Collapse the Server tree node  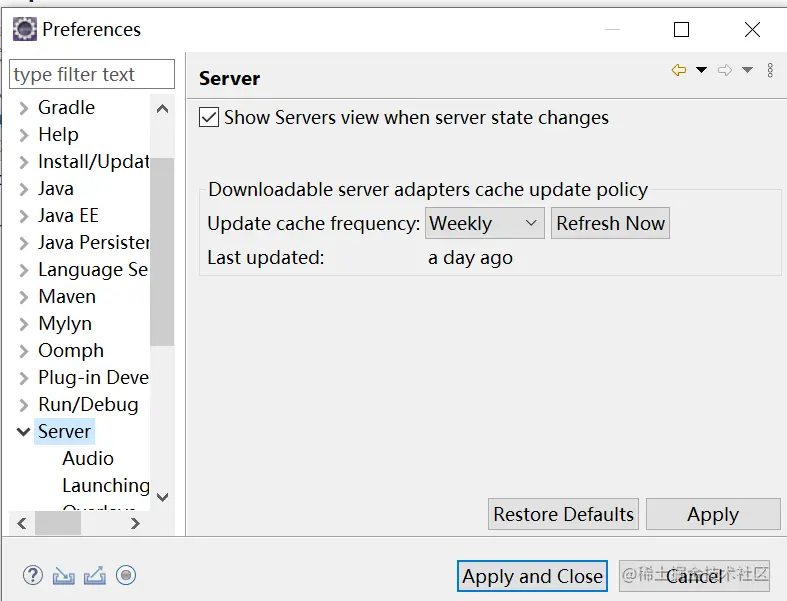[x=24, y=432]
